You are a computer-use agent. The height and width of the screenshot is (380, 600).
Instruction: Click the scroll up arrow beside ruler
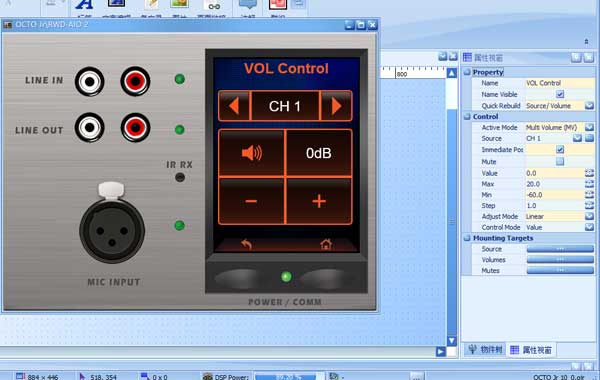click(x=452, y=73)
